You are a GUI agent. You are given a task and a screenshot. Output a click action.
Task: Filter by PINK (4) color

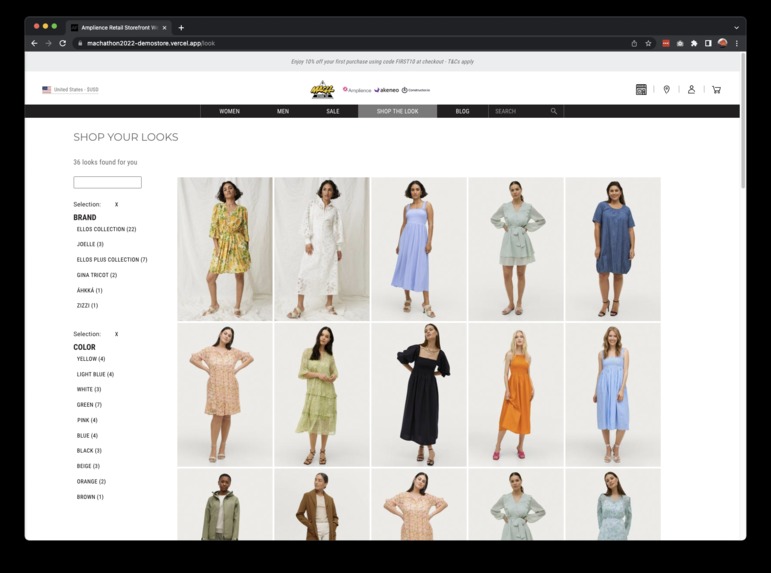point(87,421)
